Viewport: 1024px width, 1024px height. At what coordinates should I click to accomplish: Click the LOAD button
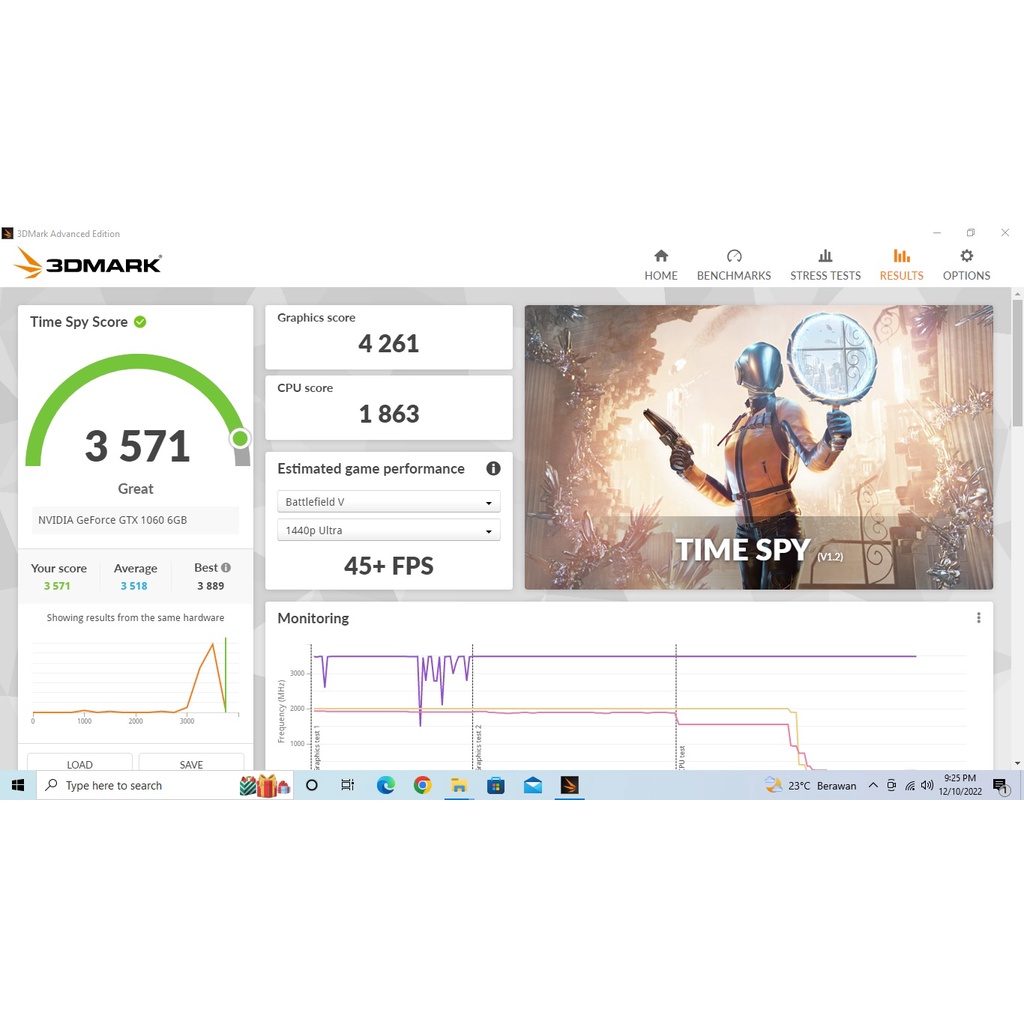(x=80, y=762)
